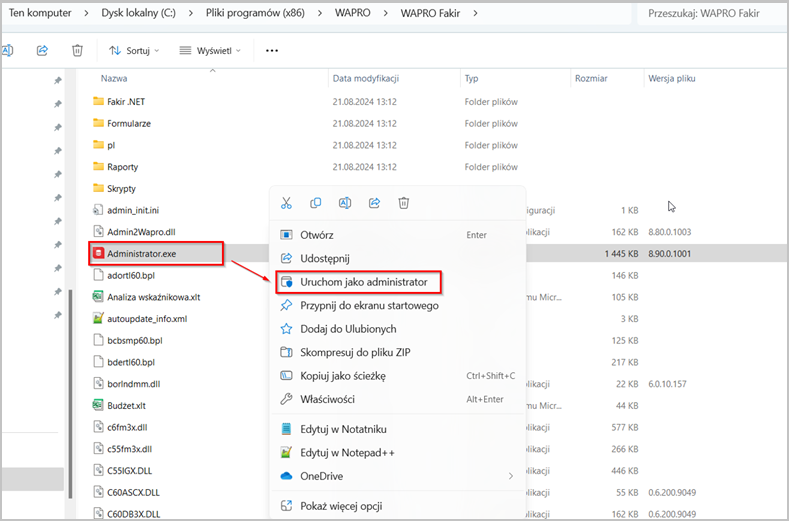This screenshot has height=521, width=789.
Task: Click the chevron after WAPRO Fakir breadcrumb
Action: coord(476,13)
